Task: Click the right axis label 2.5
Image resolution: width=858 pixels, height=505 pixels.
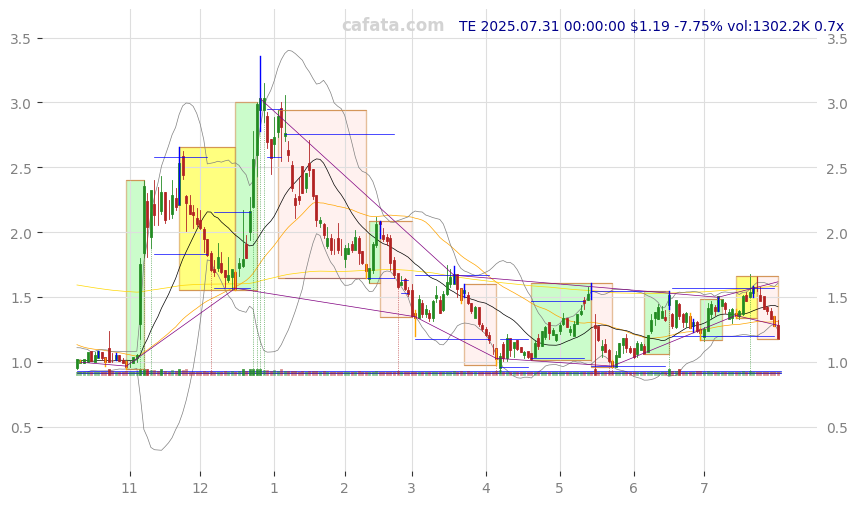Action: tap(837, 168)
